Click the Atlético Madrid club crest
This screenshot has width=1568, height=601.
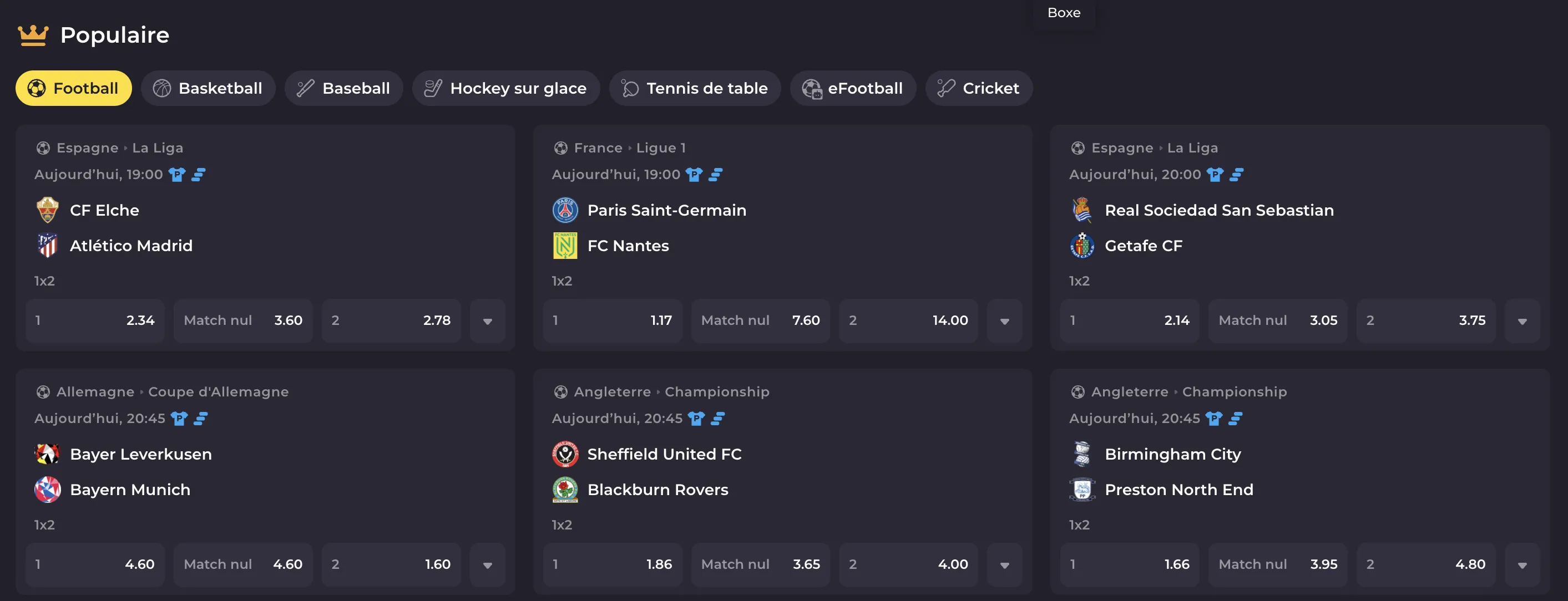(x=48, y=246)
